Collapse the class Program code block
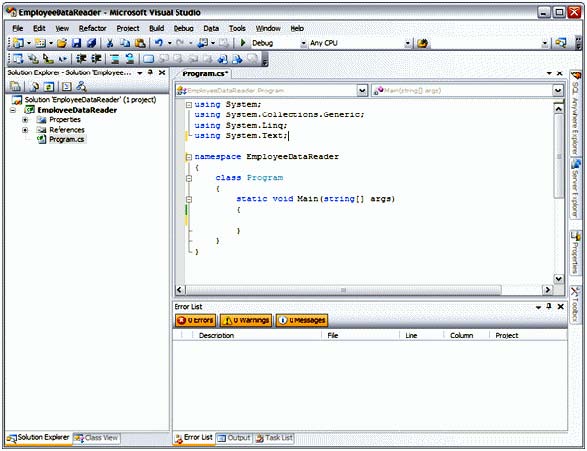This screenshot has width=587, height=451. pyautogui.click(x=189, y=178)
